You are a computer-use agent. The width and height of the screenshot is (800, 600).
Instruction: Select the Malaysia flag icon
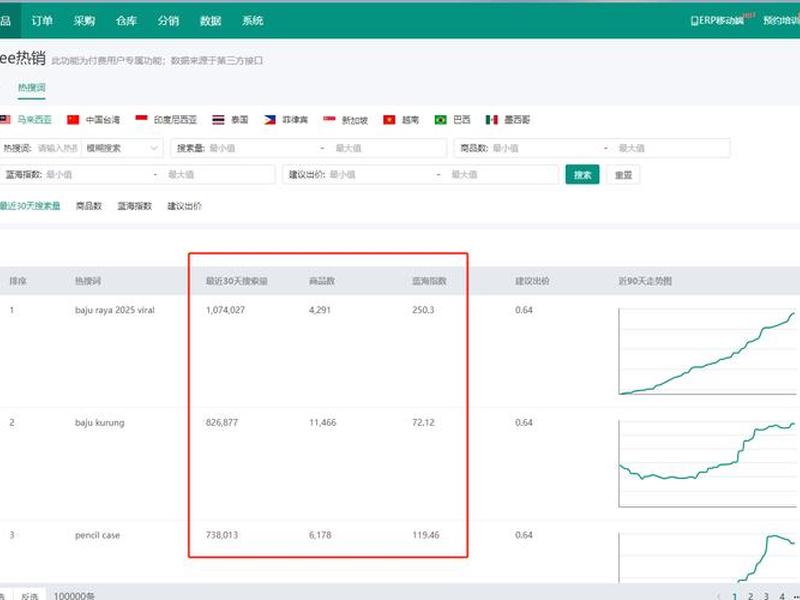pyautogui.click(x=5, y=119)
